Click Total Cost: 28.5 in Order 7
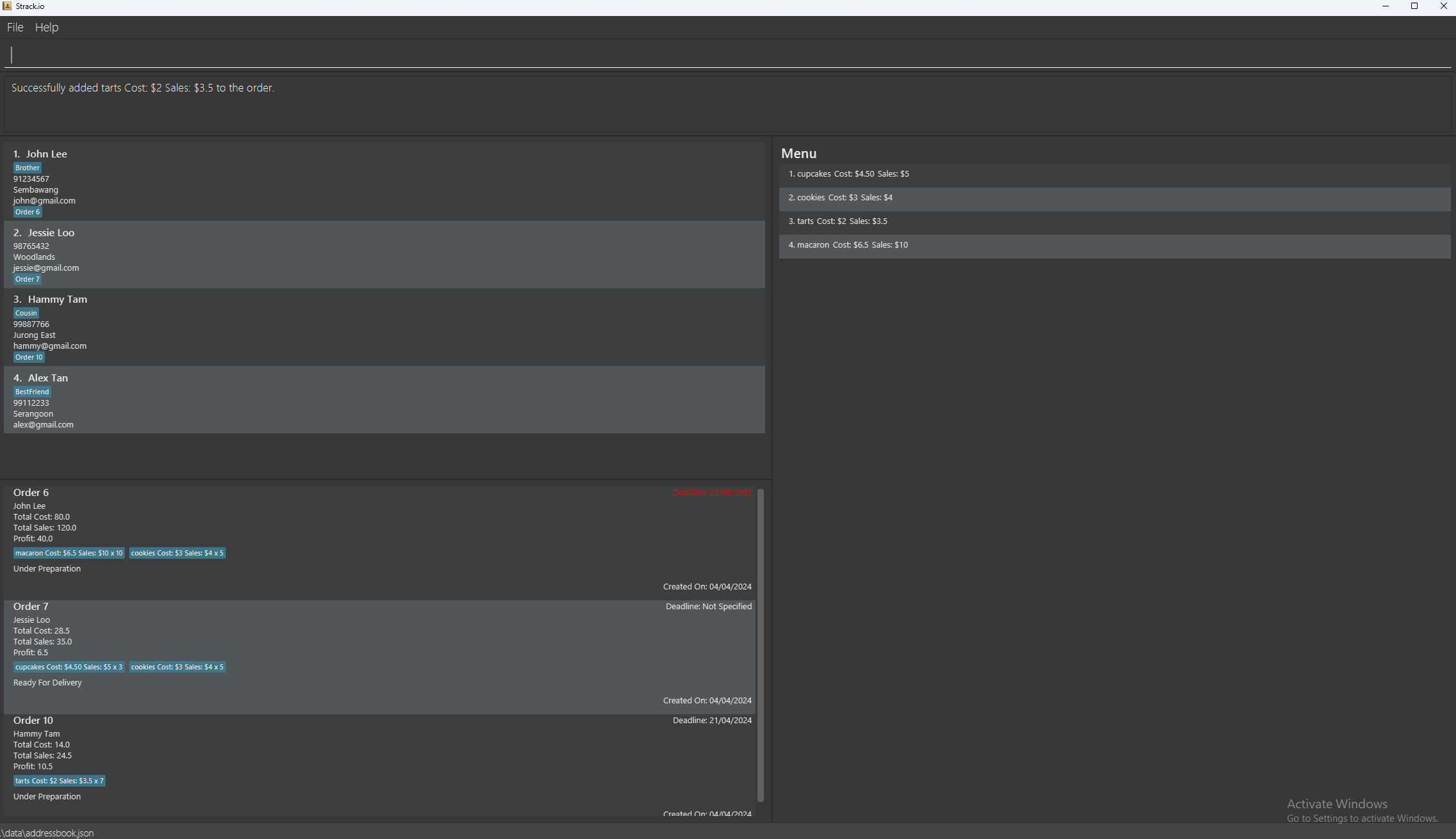 pos(42,631)
